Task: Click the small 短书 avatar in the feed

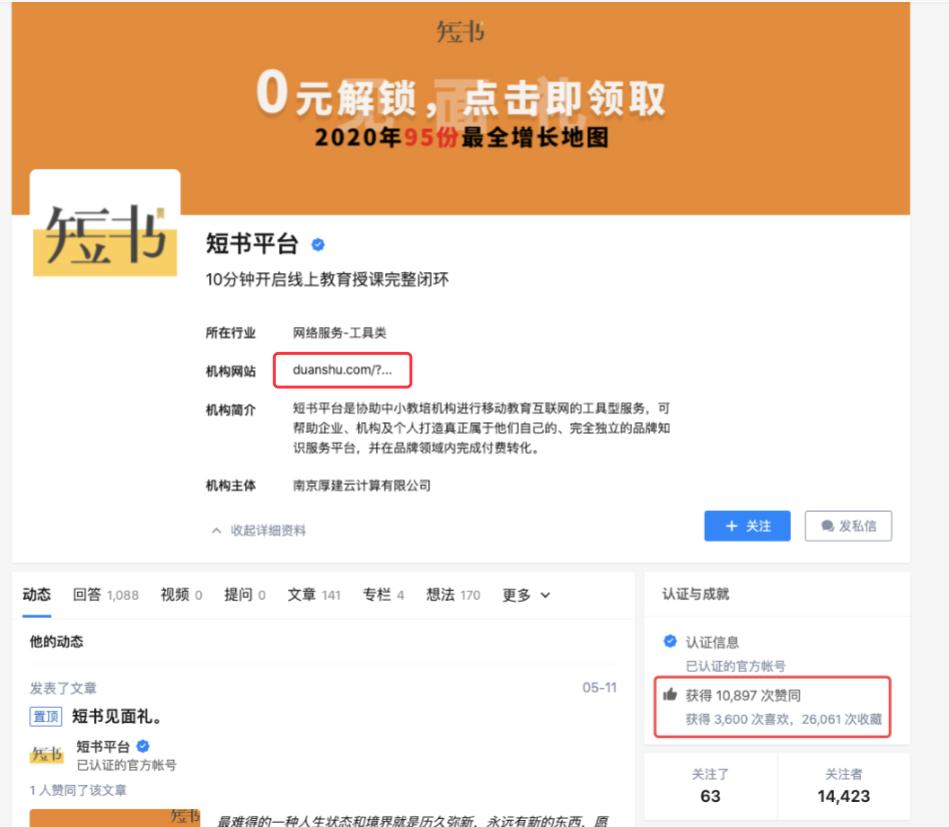Action: point(46,754)
